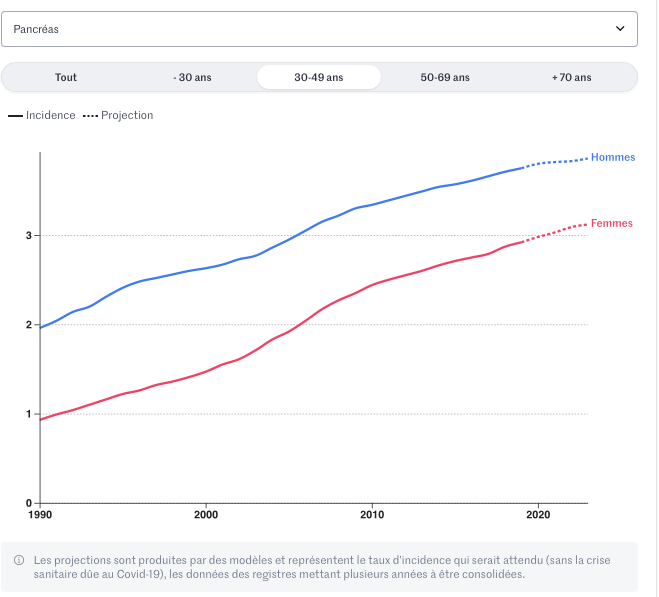Select the 30-49 ans age group

click(x=318, y=77)
